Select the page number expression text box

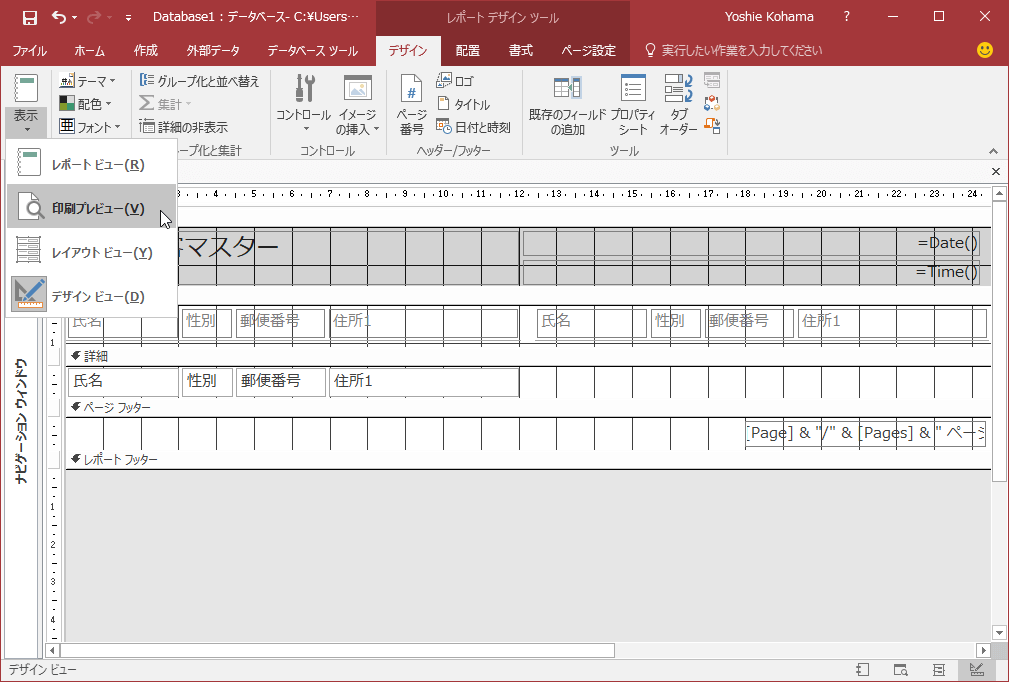(866, 433)
